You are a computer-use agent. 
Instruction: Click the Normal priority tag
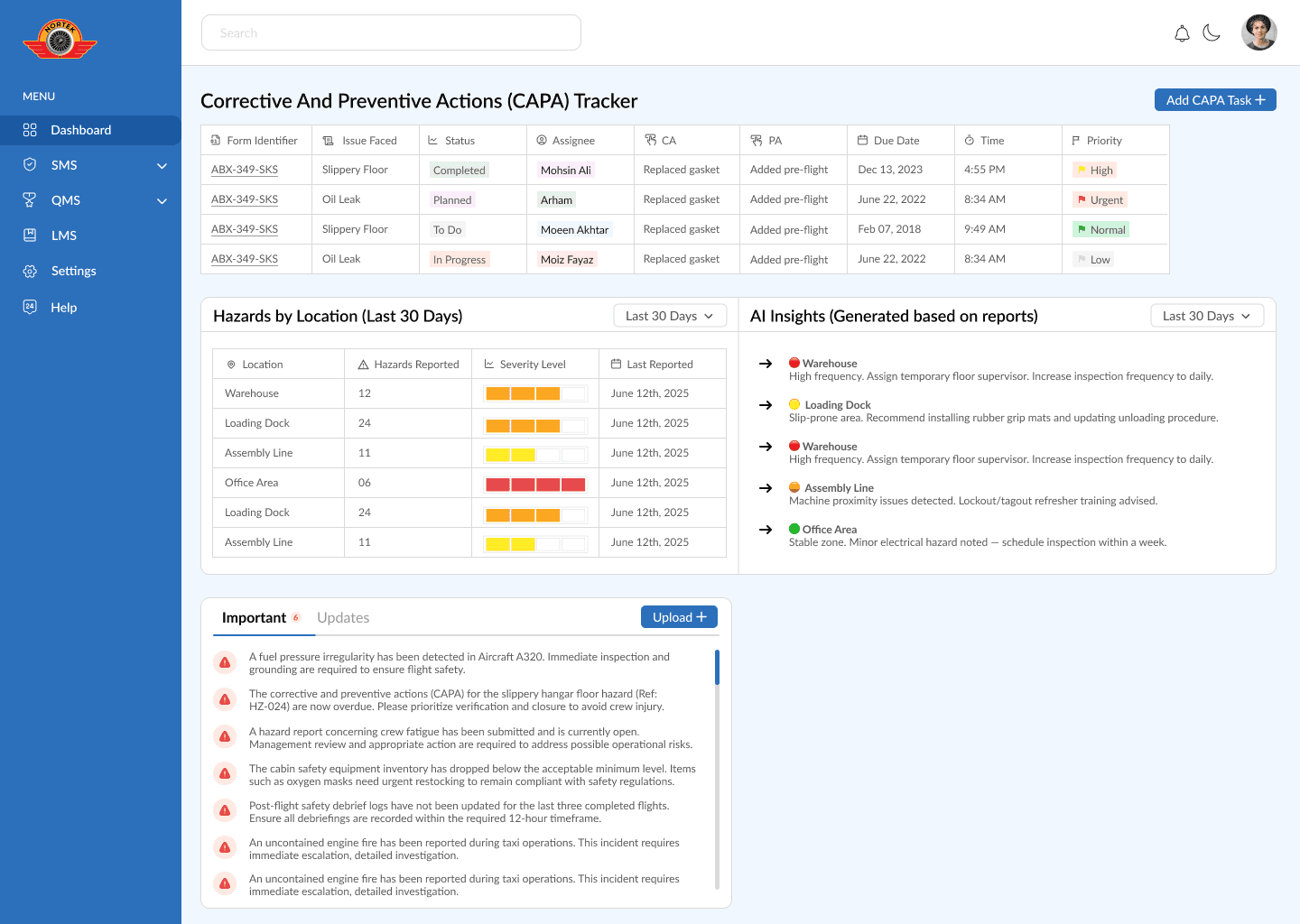1101,229
